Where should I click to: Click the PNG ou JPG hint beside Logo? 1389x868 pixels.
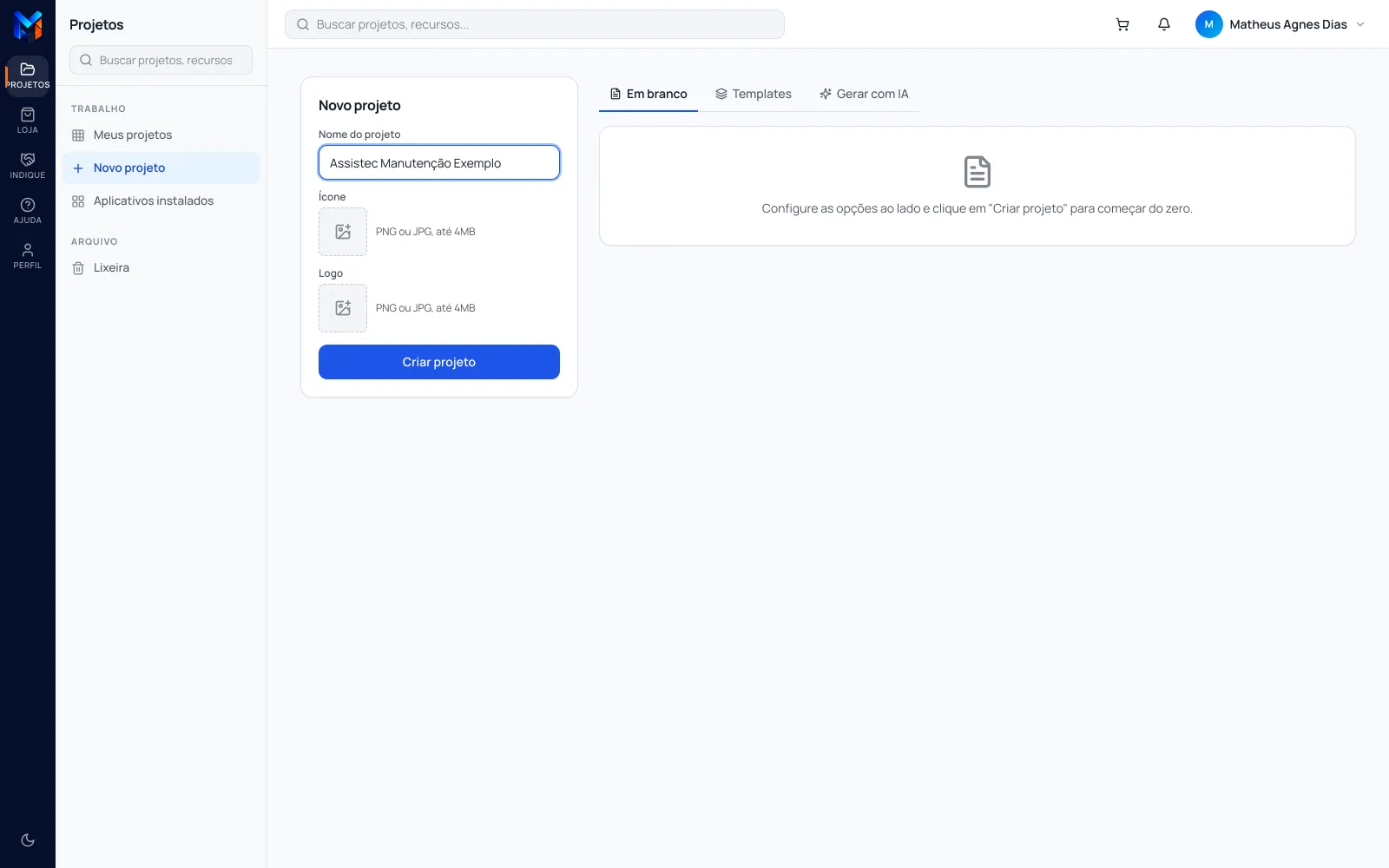(x=425, y=308)
